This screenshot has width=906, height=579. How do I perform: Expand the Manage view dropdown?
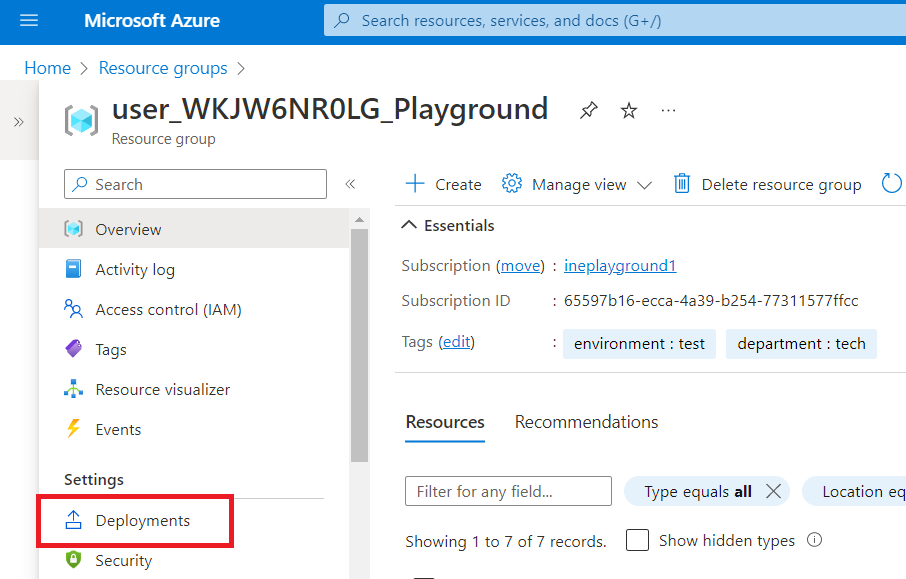coord(643,185)
